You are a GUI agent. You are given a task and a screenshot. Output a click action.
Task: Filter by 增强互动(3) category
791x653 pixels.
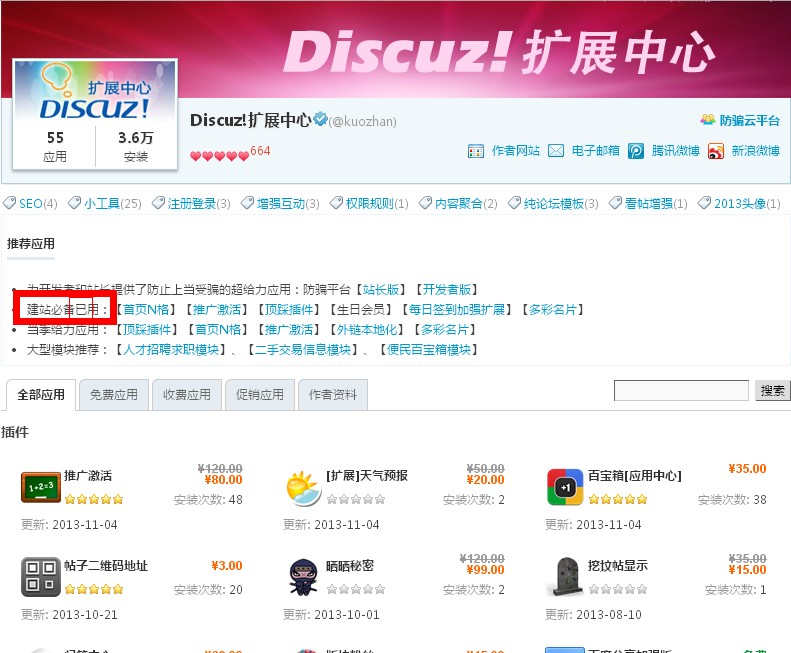click(288, 203)
